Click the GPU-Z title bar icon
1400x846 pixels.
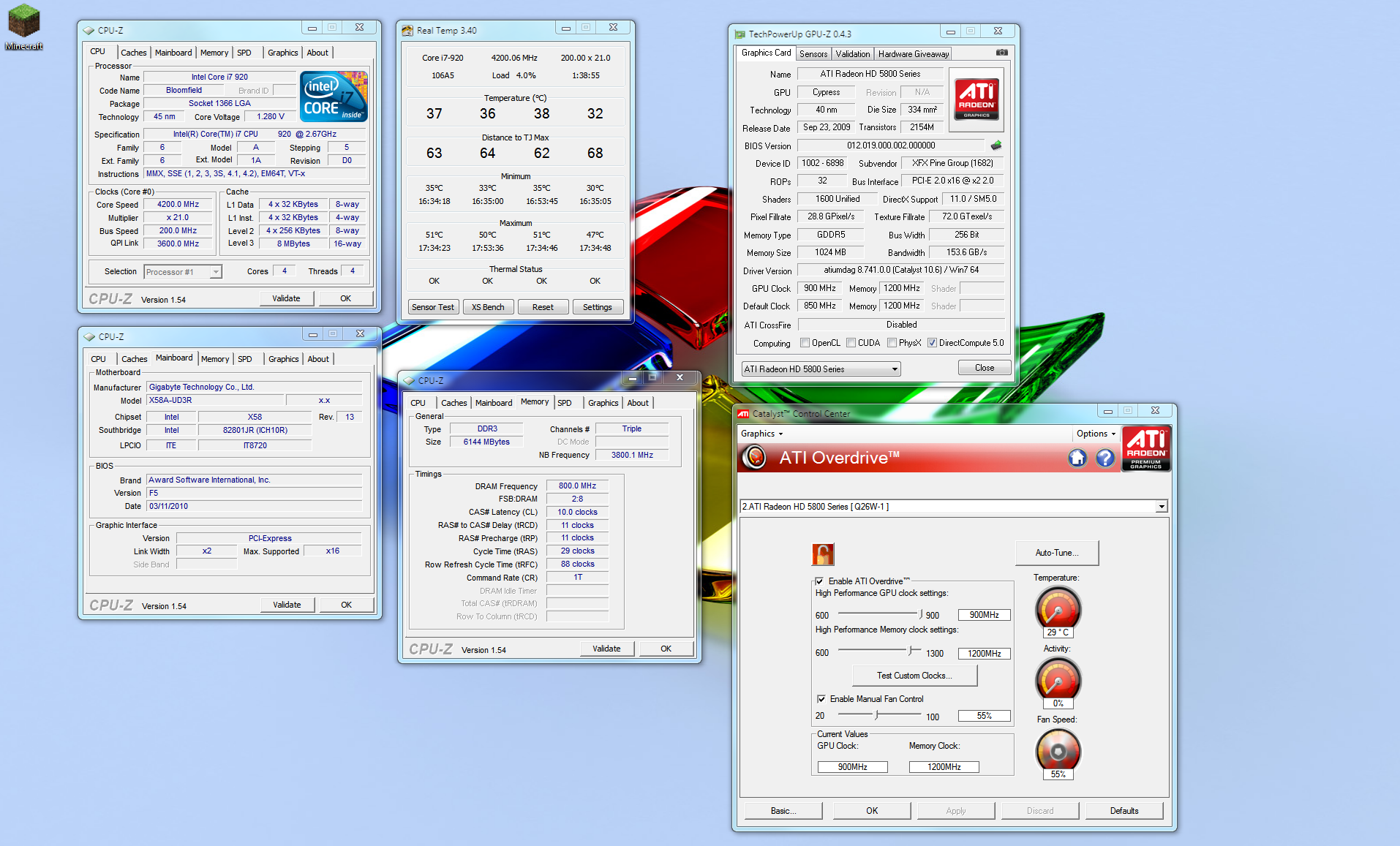click(x=739, y=34)
